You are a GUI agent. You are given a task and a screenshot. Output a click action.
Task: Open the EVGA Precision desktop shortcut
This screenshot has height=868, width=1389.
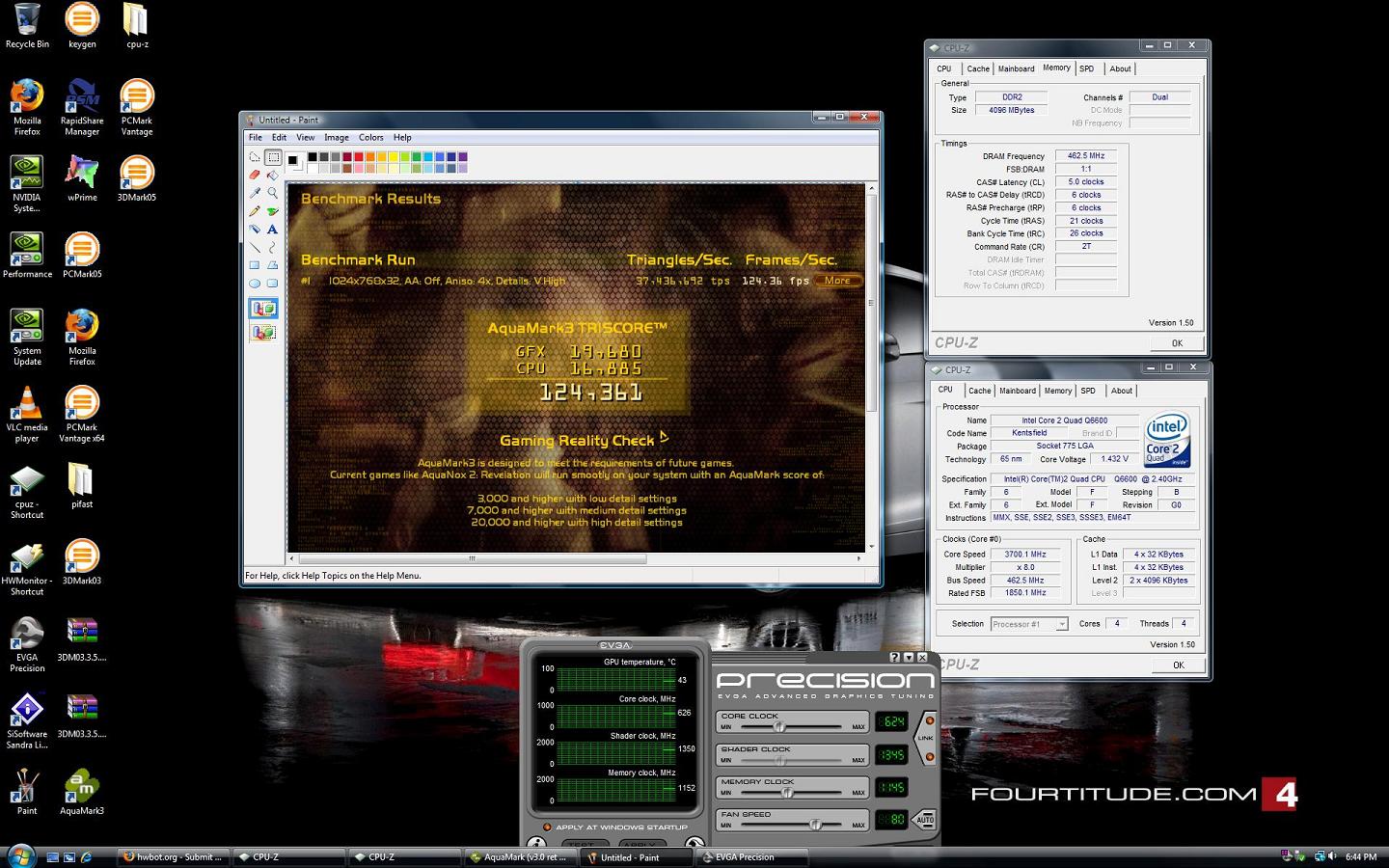[x=27, y=644]
